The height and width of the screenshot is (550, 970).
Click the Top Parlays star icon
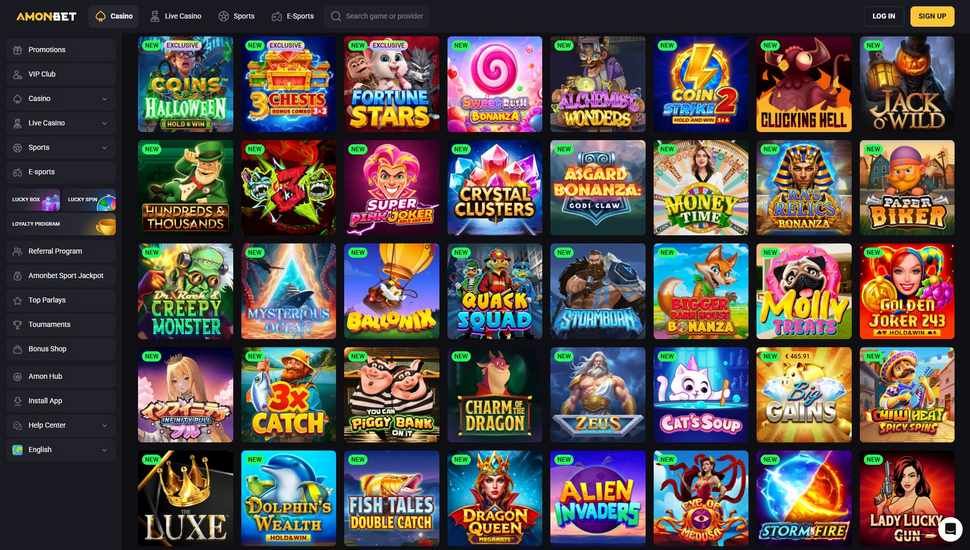[17, 300]
